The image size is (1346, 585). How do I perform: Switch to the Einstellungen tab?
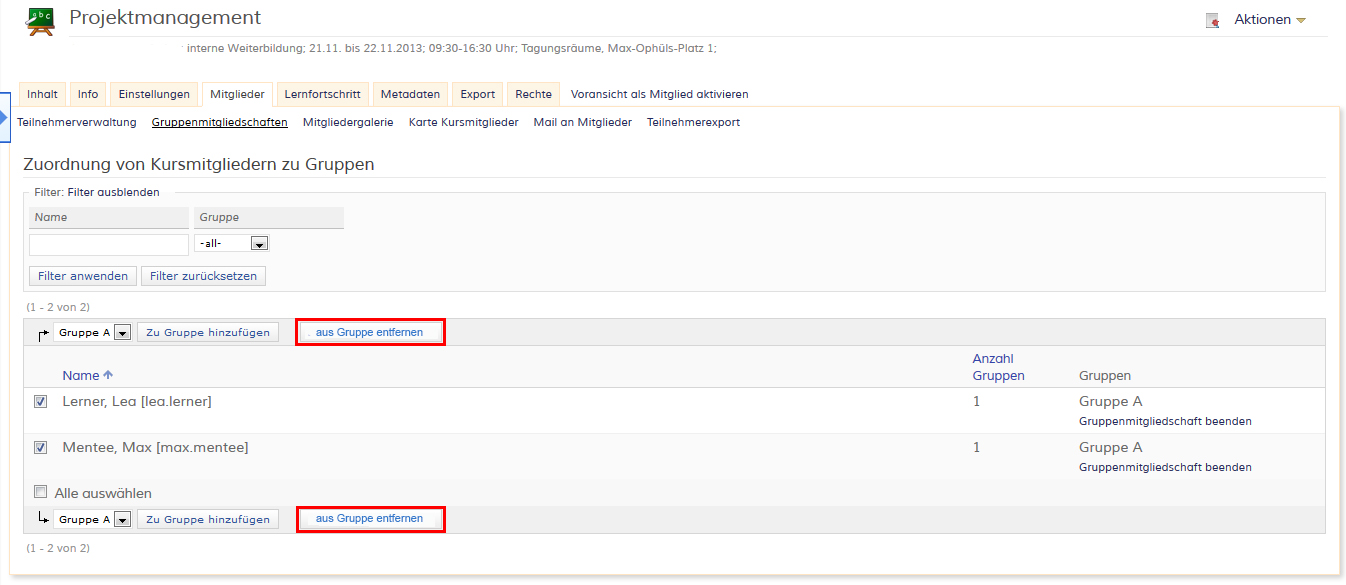tap(154, 94)
